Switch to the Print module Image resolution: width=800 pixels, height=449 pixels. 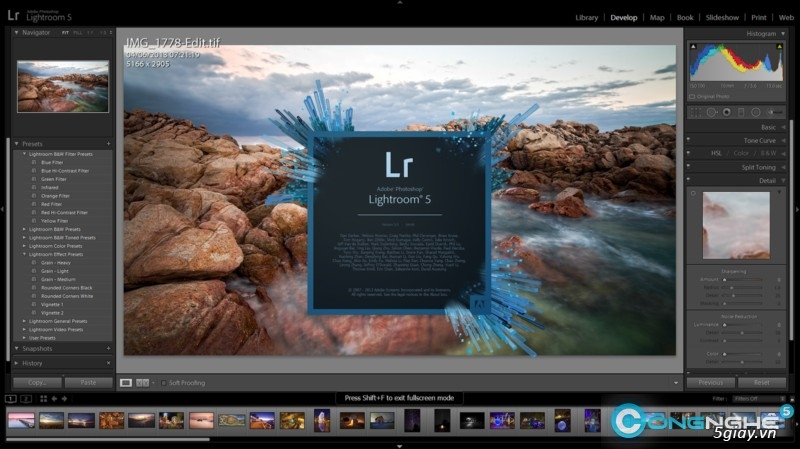pyautogui.click(x=759, y=17)
